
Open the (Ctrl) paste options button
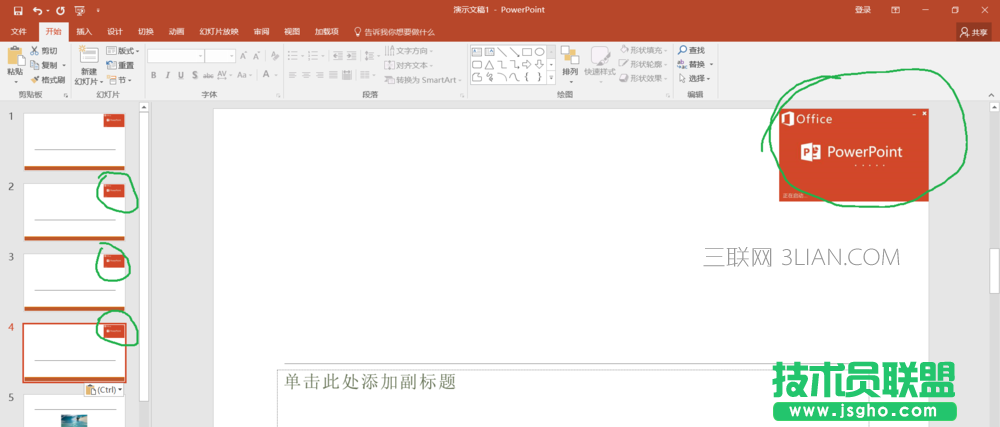(x=103, y=389)
